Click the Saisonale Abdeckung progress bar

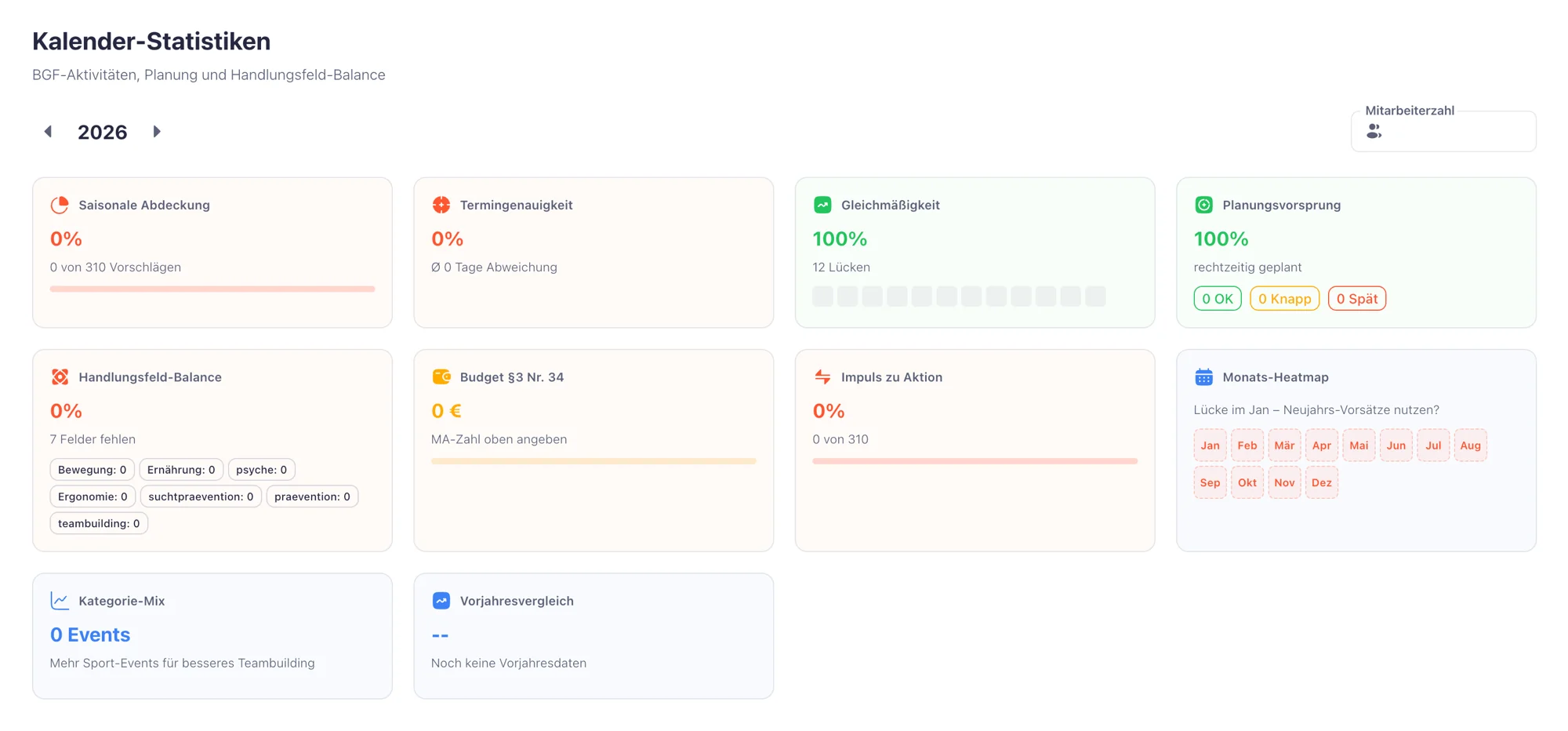(212, 289)
